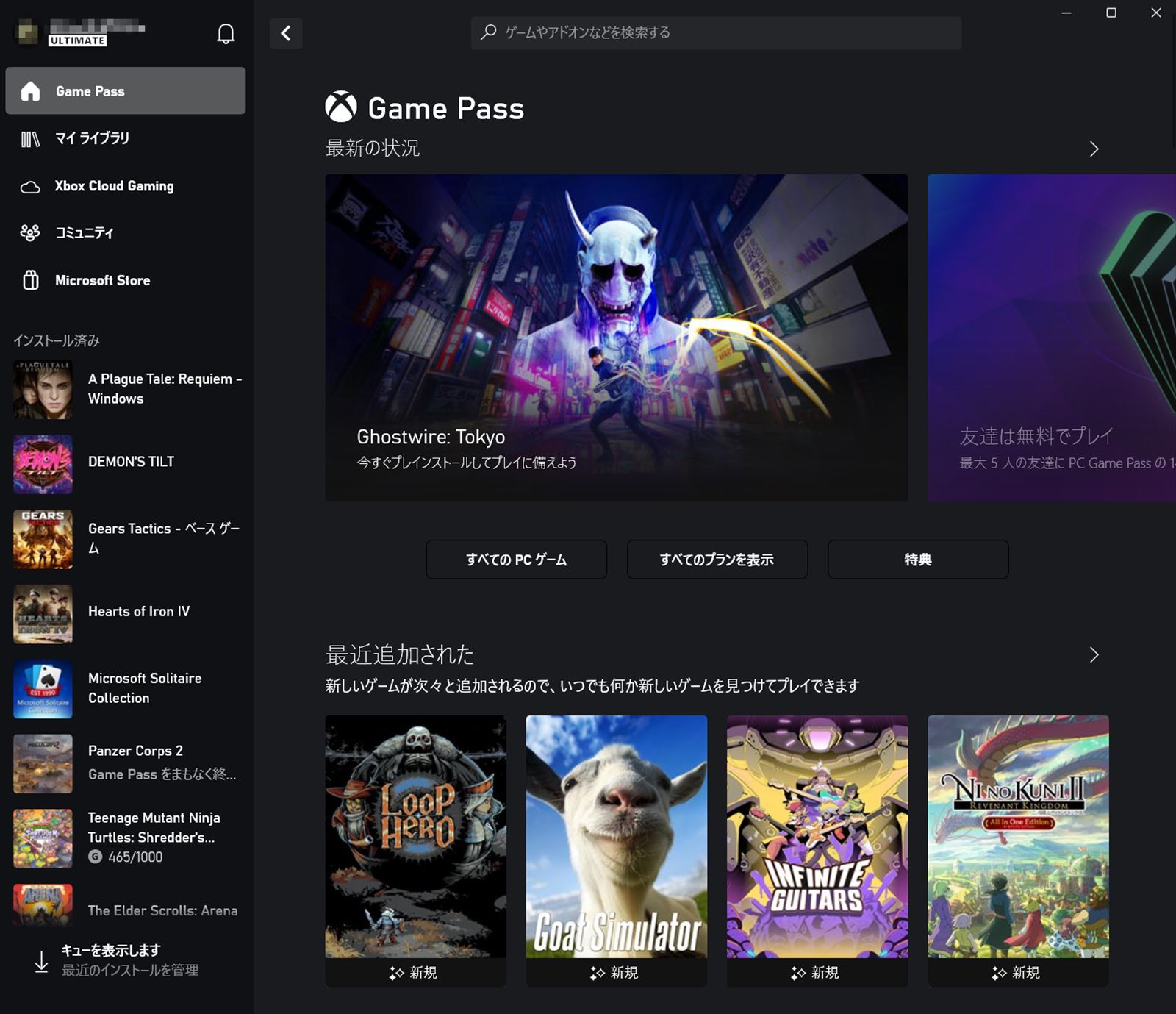Open the Loop Hero game cover

(416, 837)
